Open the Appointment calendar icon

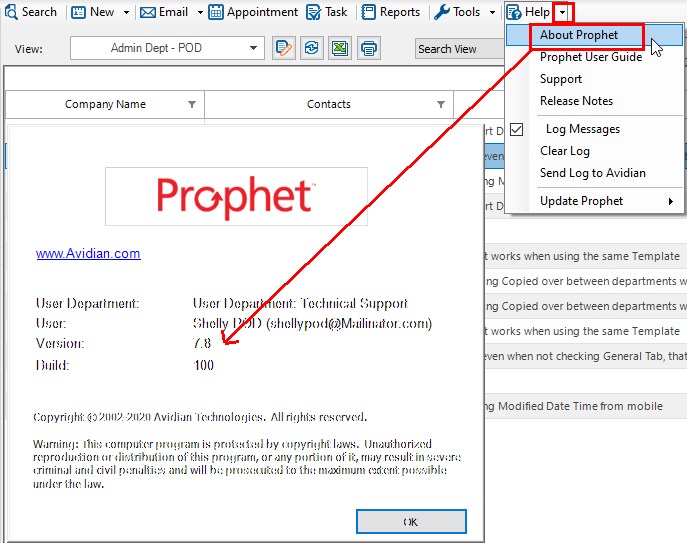[216, 12]
